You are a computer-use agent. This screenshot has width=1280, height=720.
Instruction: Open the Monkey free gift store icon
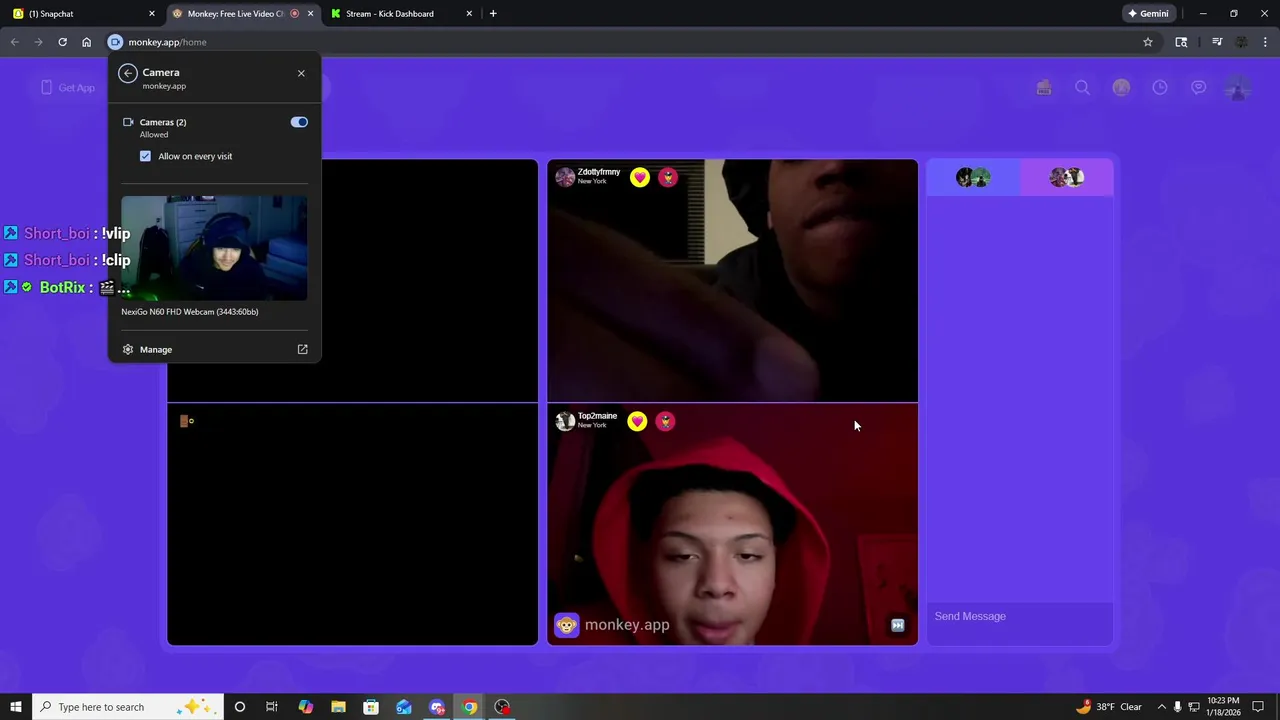click(x=1044, y=88)
